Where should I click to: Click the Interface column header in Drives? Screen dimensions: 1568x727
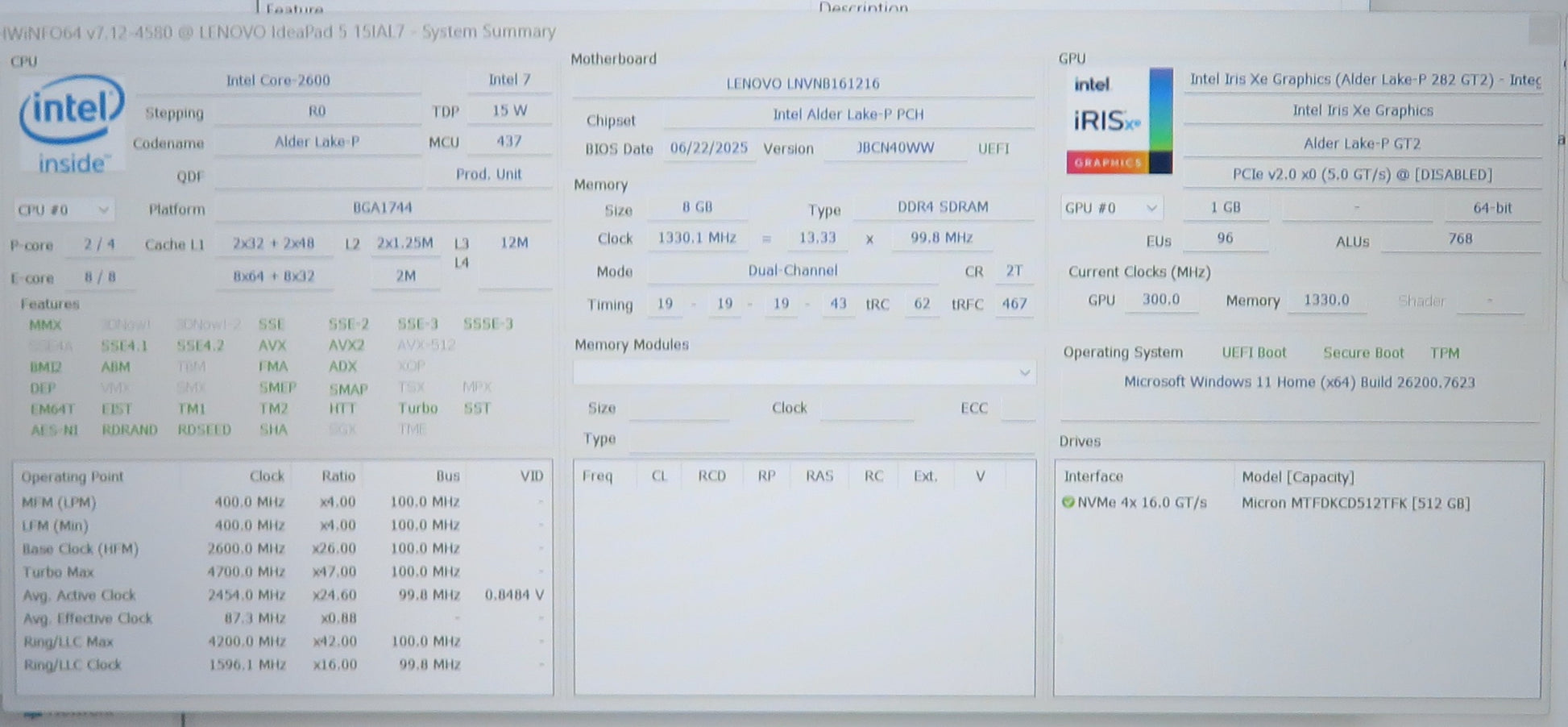[1093, 477]
